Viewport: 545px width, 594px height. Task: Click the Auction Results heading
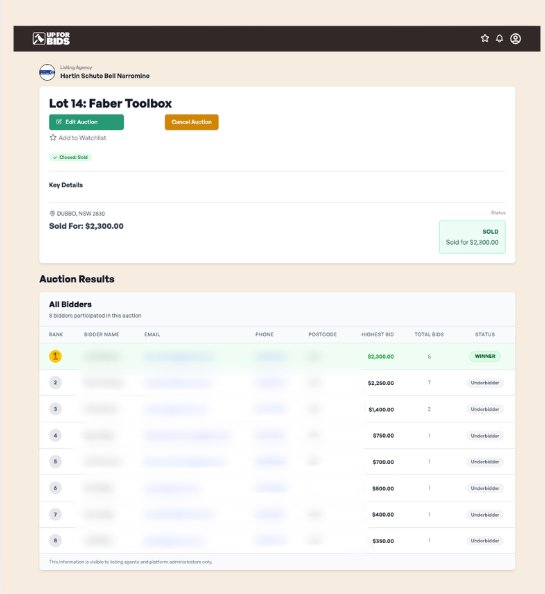click(x=77, y=279)
